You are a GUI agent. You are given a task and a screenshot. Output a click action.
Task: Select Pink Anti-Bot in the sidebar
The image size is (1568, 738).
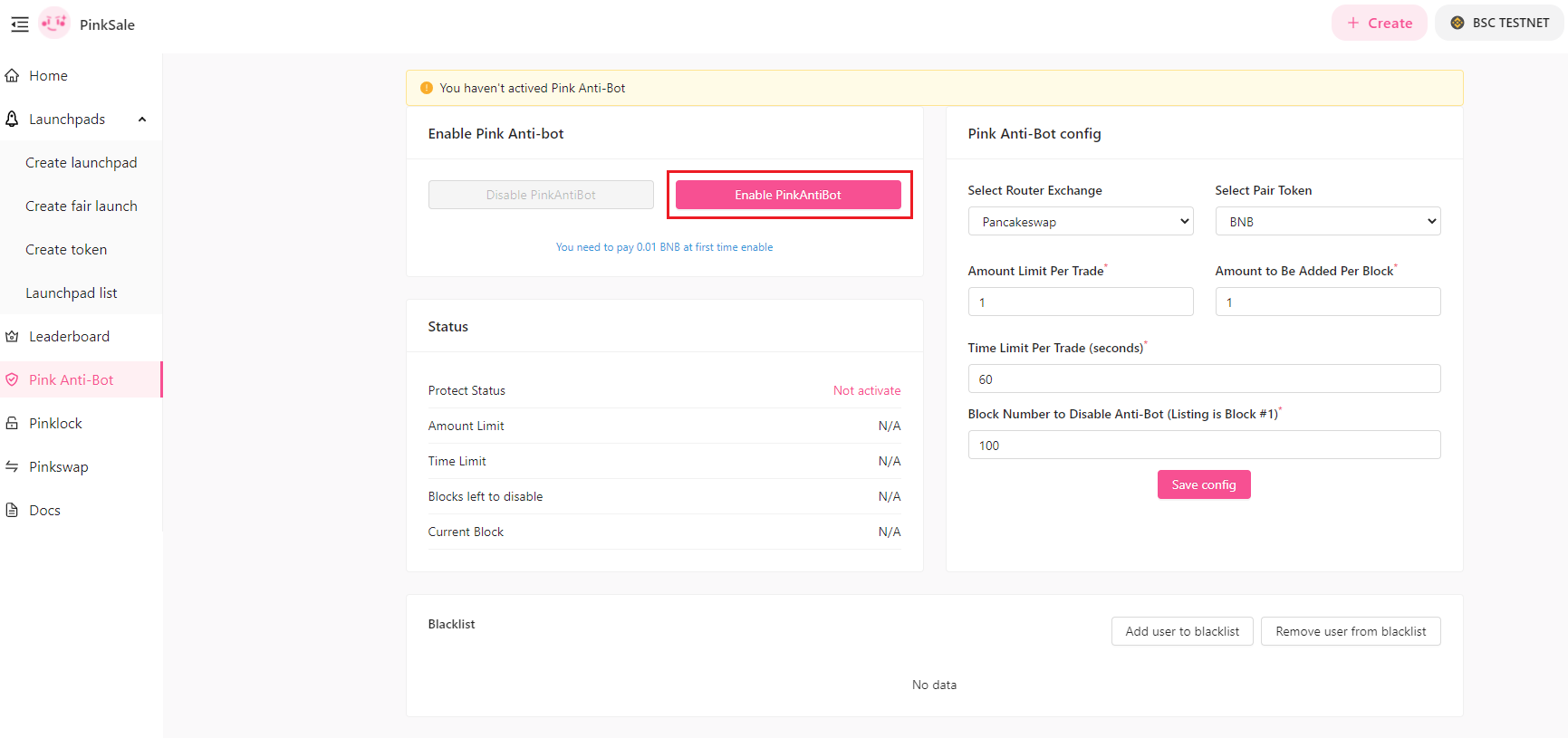coord(81,379)
